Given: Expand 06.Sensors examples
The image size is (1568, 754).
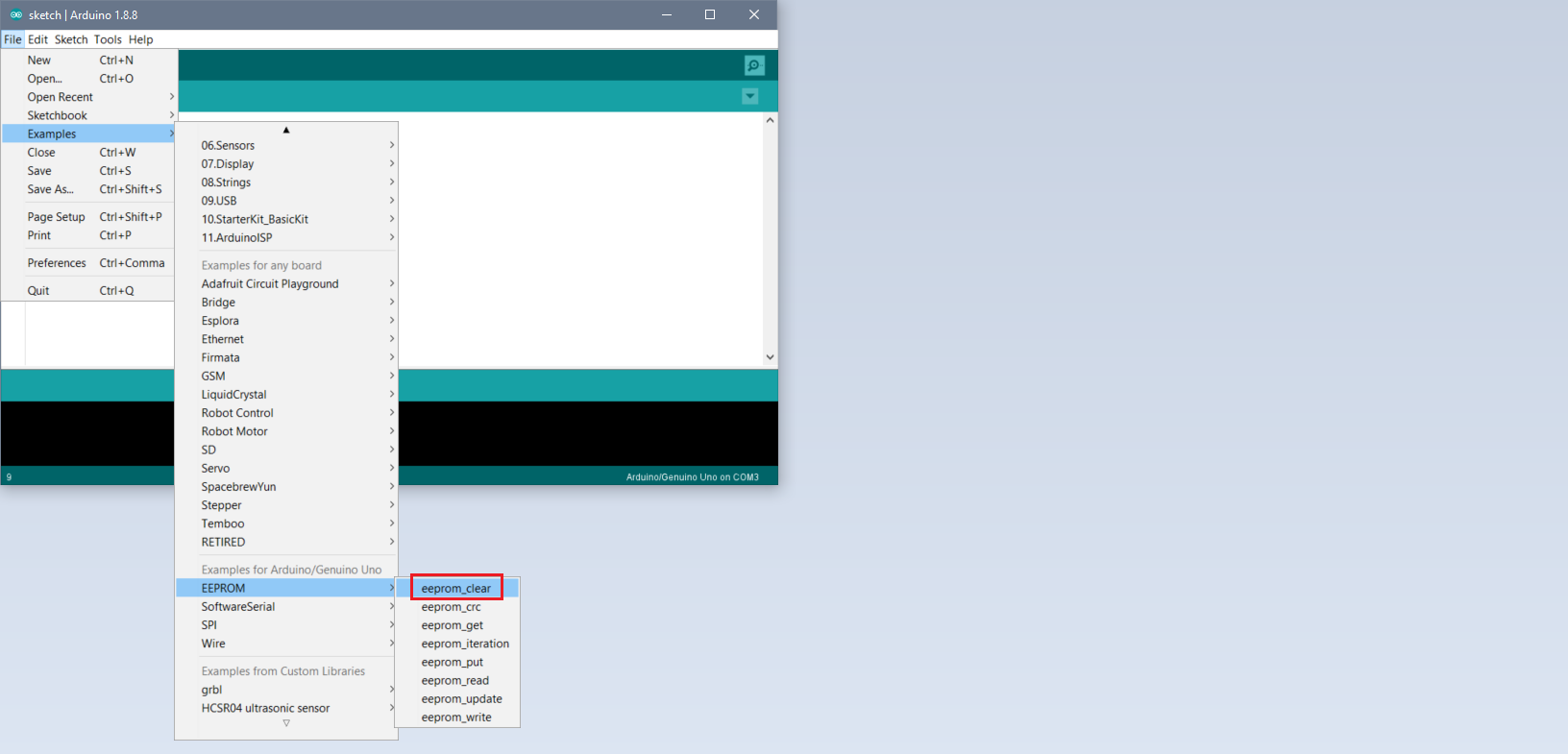Looking at the screenshot, I should pyautogui.click(x=286, y=145).
